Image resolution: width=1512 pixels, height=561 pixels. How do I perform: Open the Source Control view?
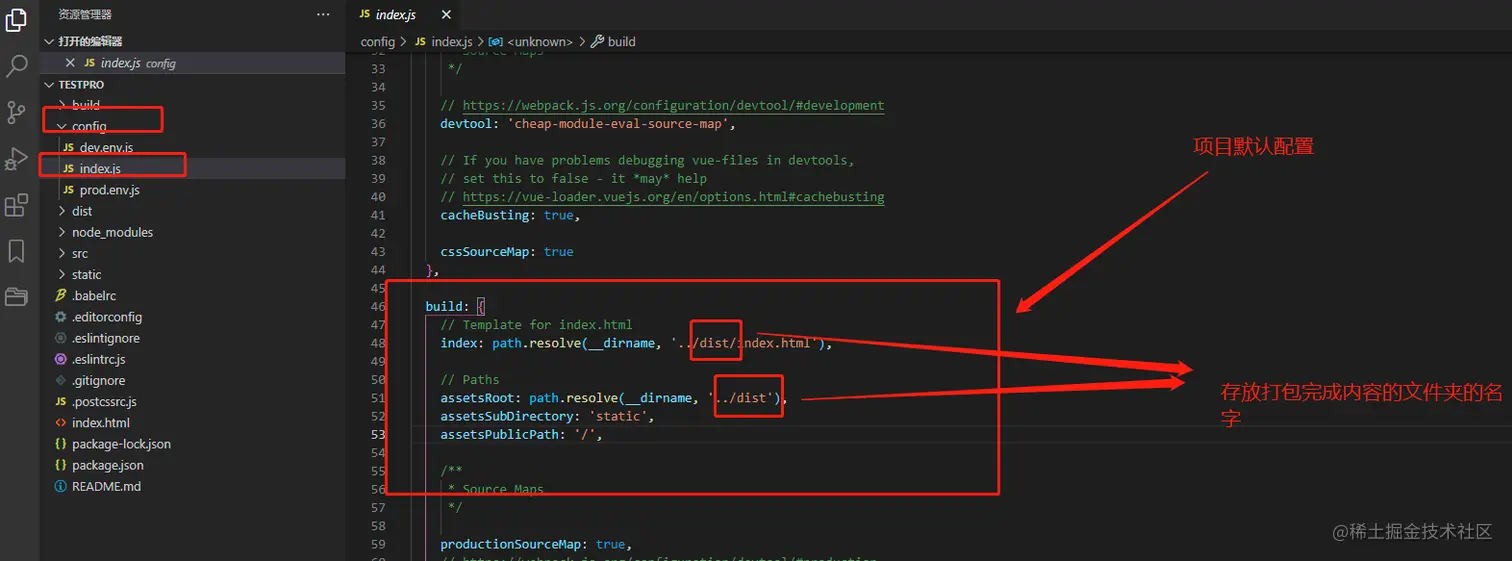(x=16, y=112)
